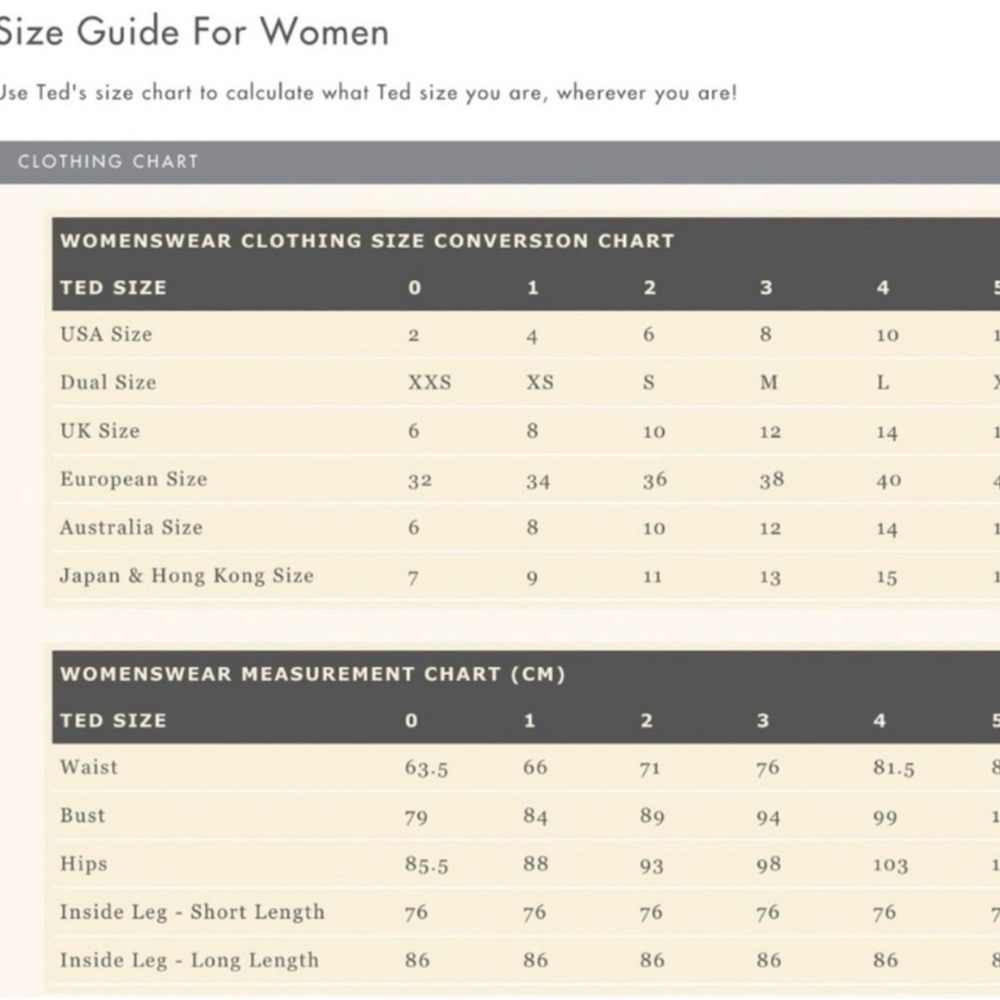Click the Dual Size M cell
This screenshot has height=1000, width=1000.
click(x=768, y=382)
